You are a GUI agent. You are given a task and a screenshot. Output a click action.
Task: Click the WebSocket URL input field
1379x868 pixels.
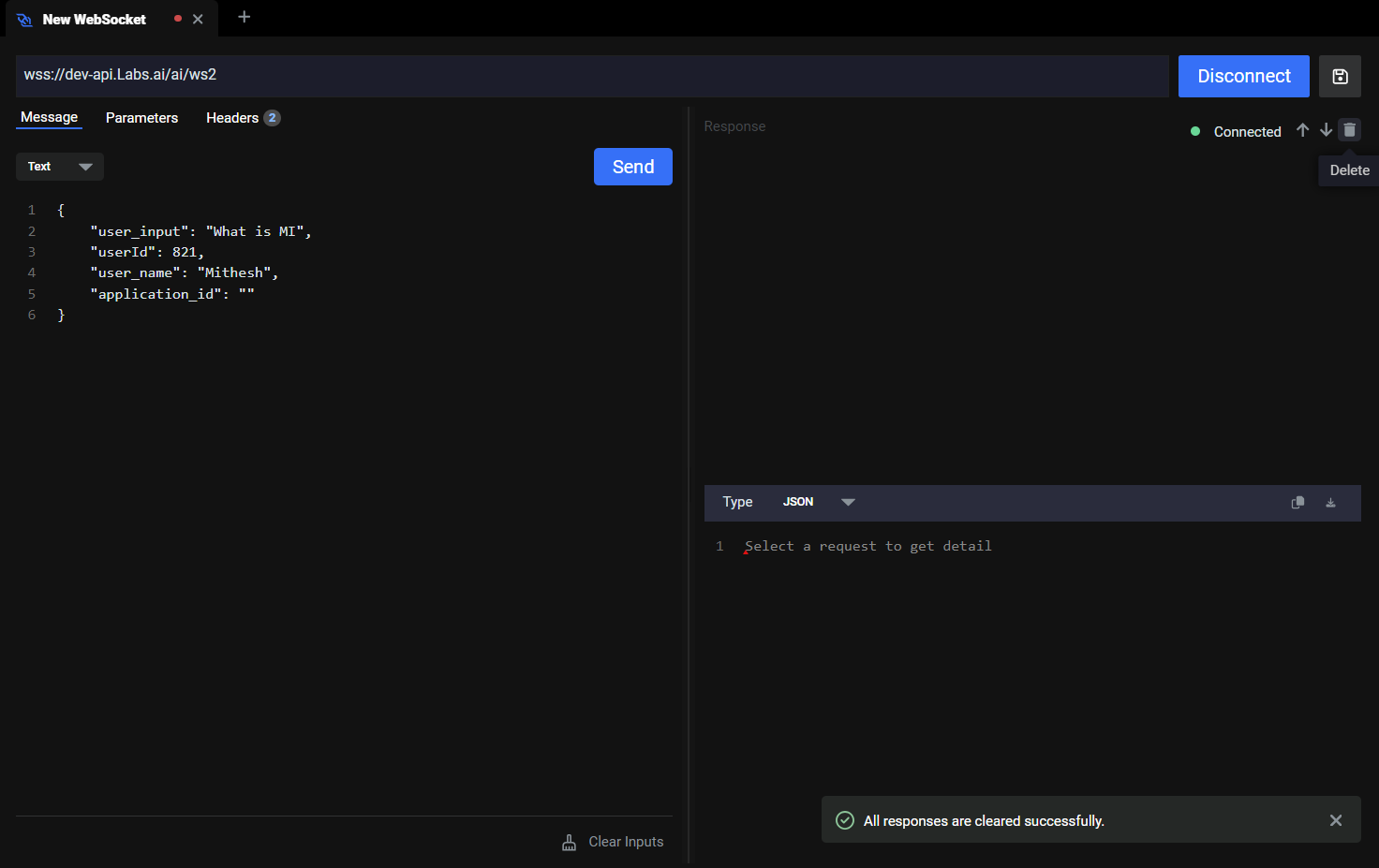590,75
